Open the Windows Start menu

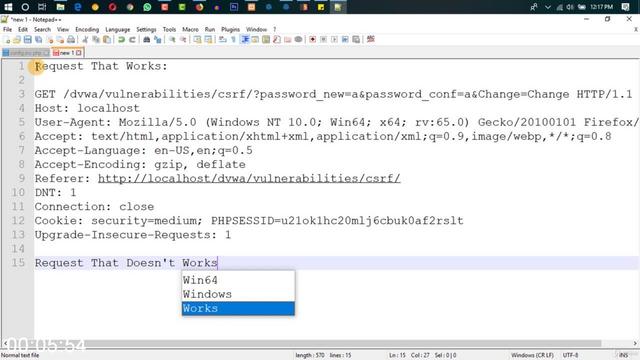tap(8, 7)
